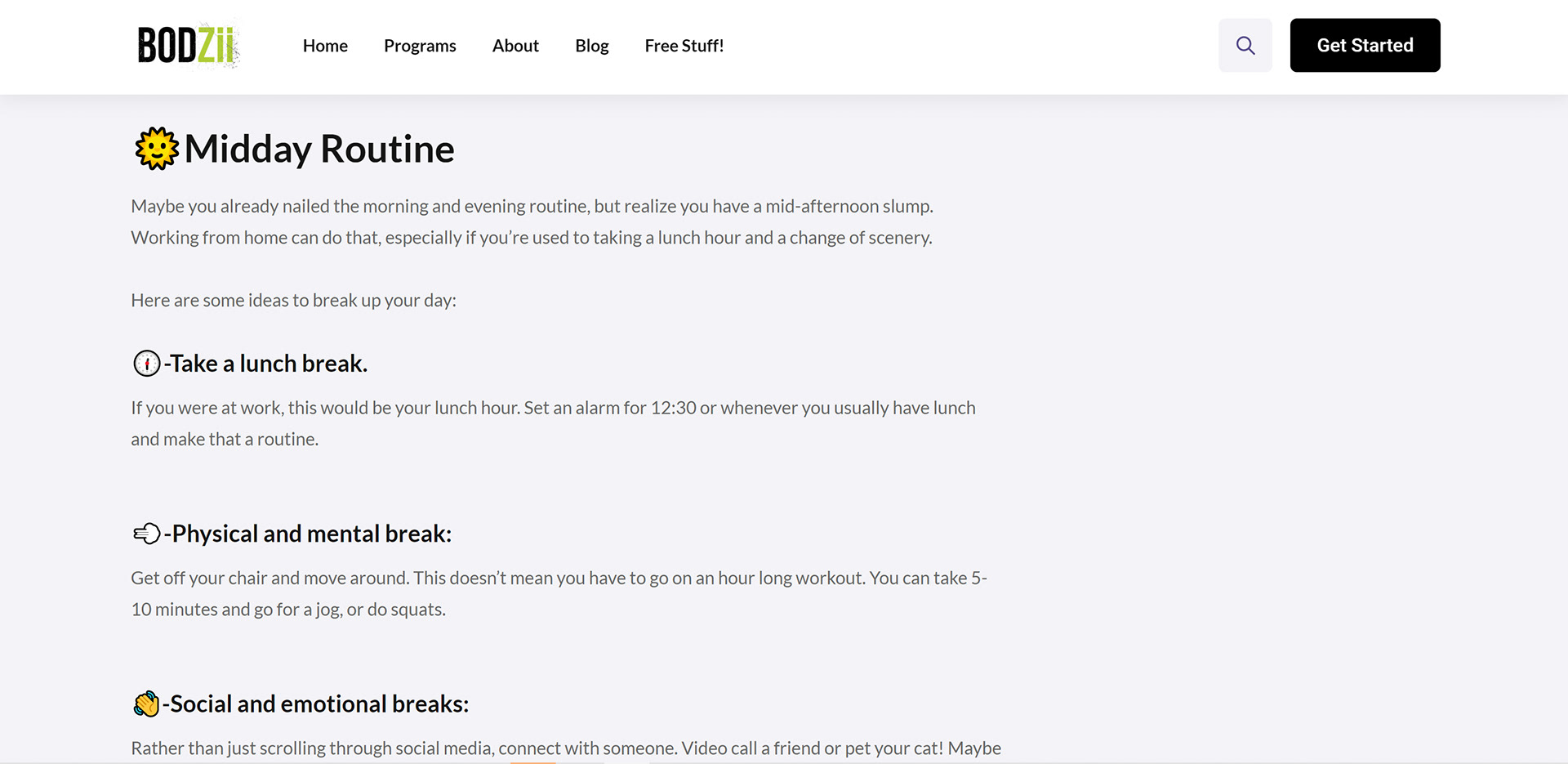This screenshot has height=764, width=1568.
Task: Go to the Home menu item
Action: pyautogui.click(x=325, y=46)
